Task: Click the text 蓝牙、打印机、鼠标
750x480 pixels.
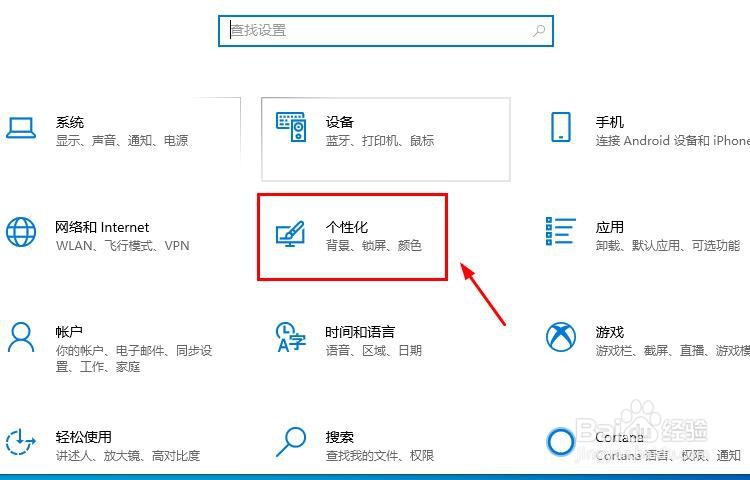Action: point(380,141)
